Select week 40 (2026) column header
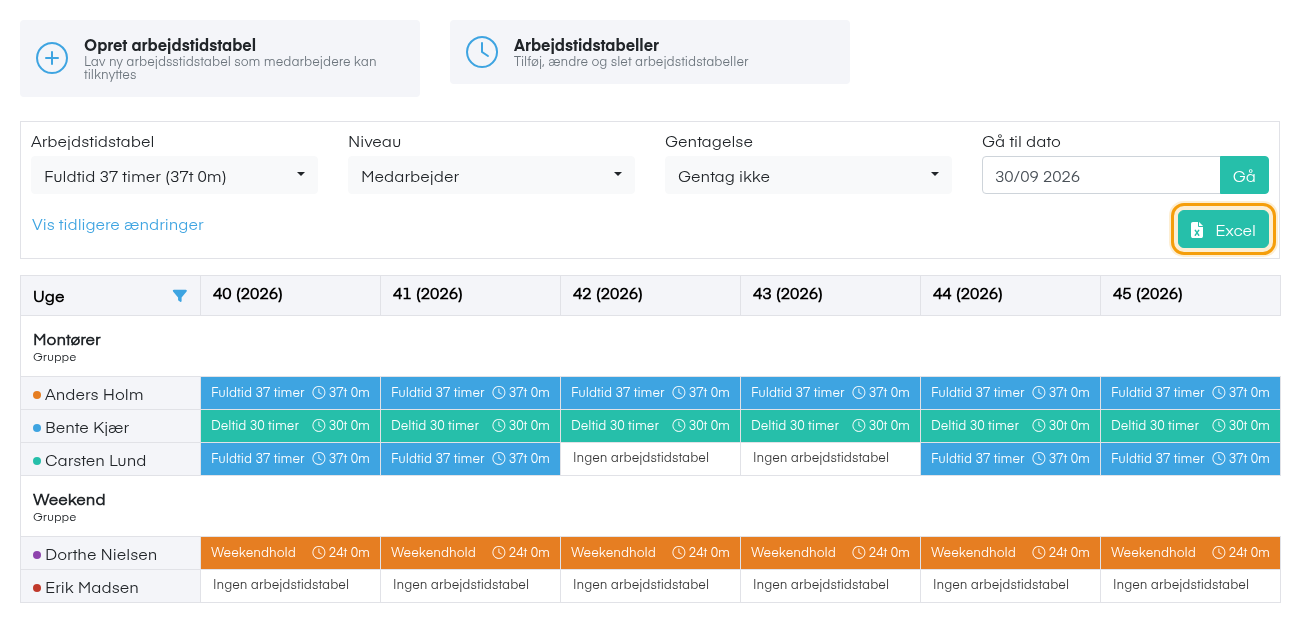 tap(290, 295)
